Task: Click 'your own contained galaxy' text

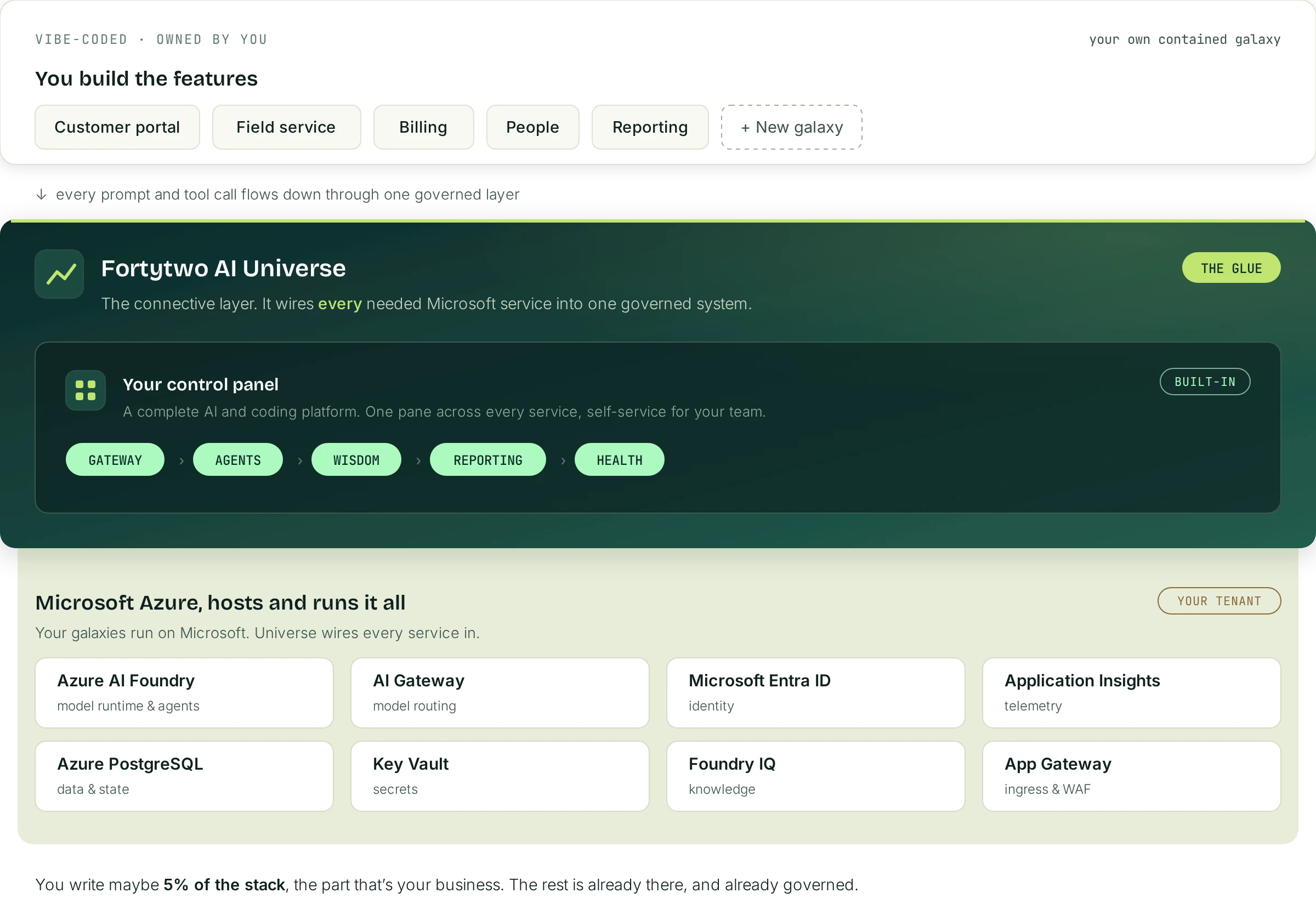Action: point(1185,39)
